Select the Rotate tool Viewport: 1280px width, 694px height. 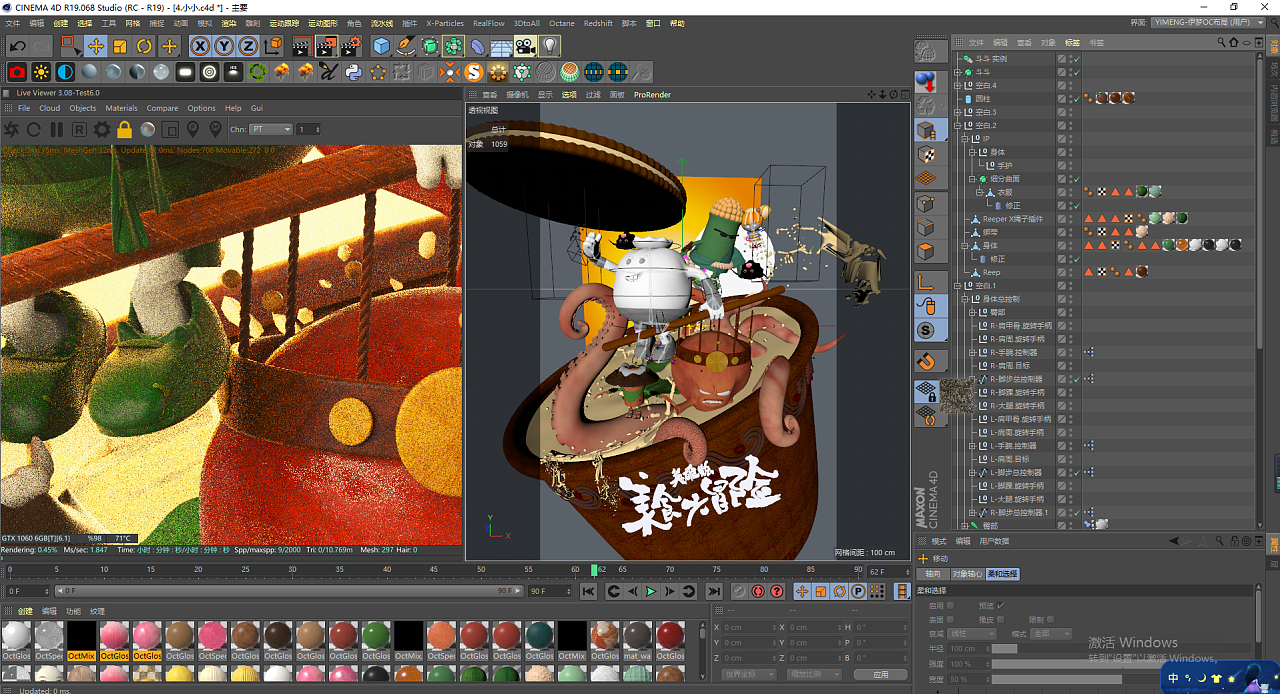(144, 46)
